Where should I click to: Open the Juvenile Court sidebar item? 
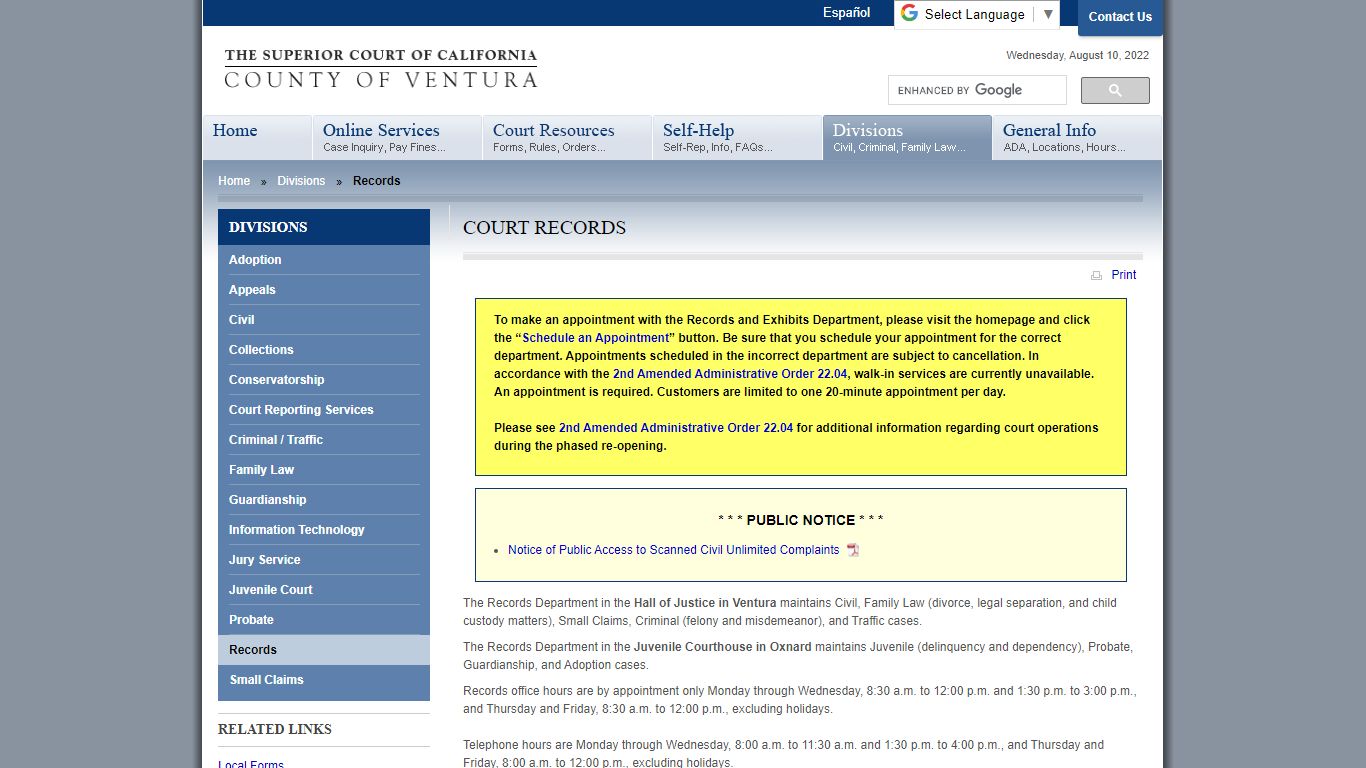(x=324, y=590)
